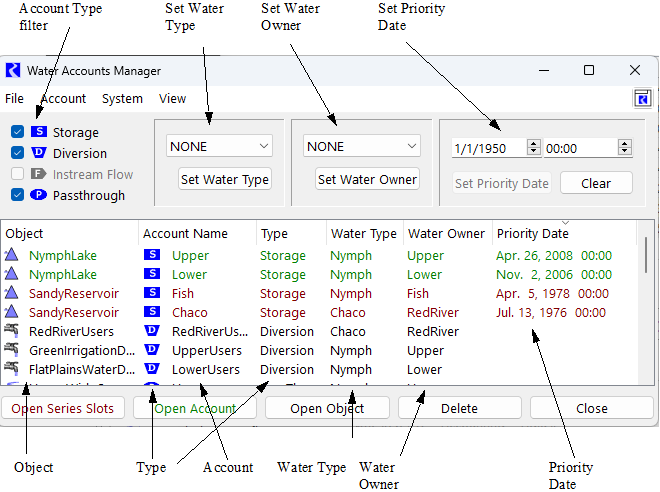Click the RiverWare icon in the title bar
This screenshot has width=660, height=492.
click(13, 71)
